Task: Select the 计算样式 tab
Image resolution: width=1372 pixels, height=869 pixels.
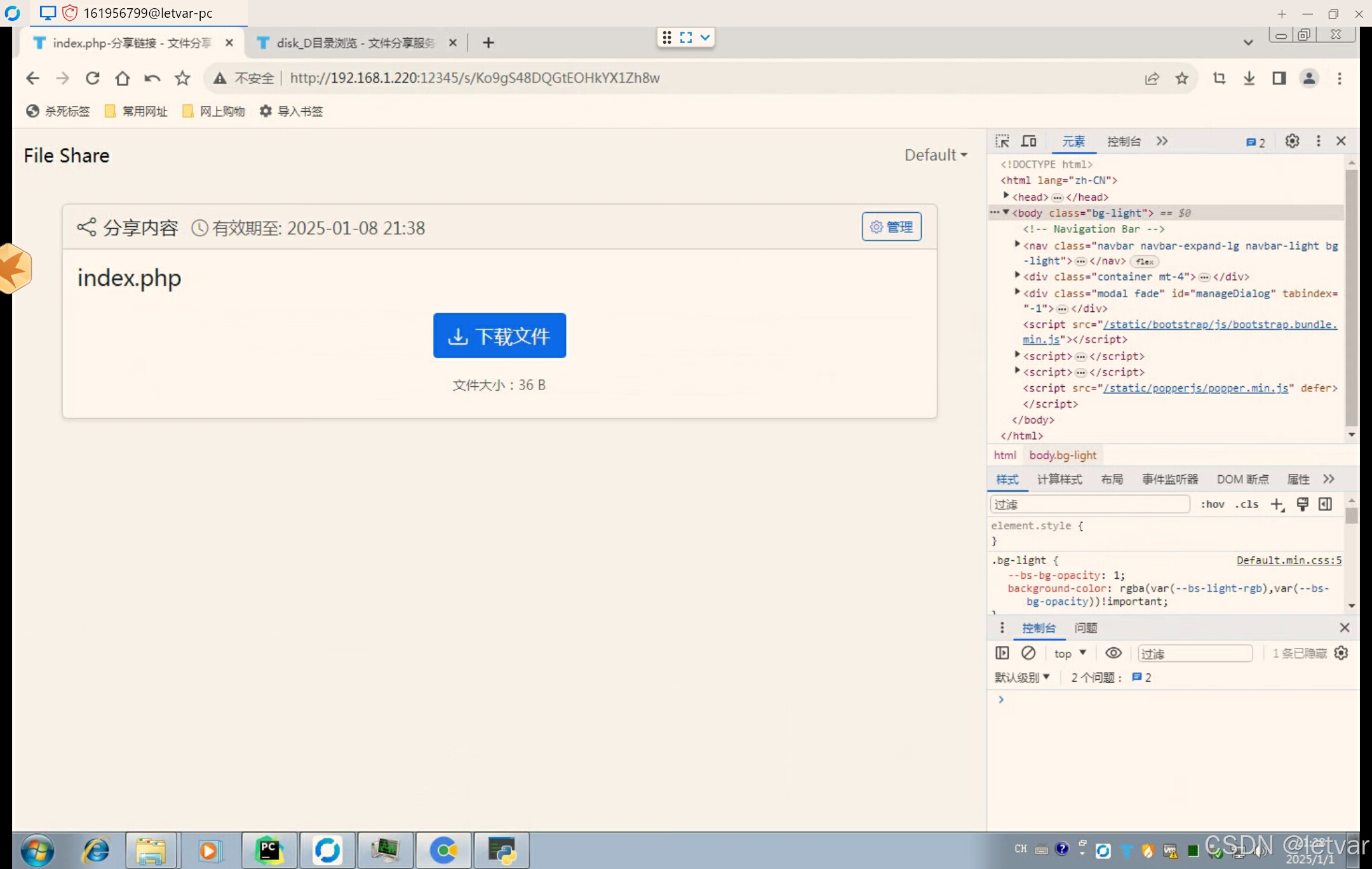Action: tap(1059, 480)
